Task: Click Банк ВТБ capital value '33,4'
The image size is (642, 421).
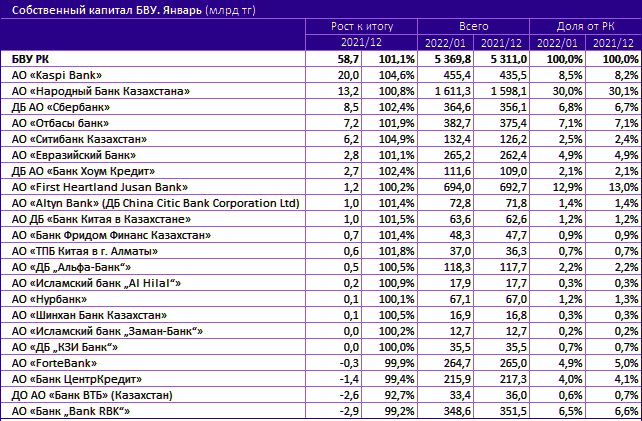Action: coord(460,395)
